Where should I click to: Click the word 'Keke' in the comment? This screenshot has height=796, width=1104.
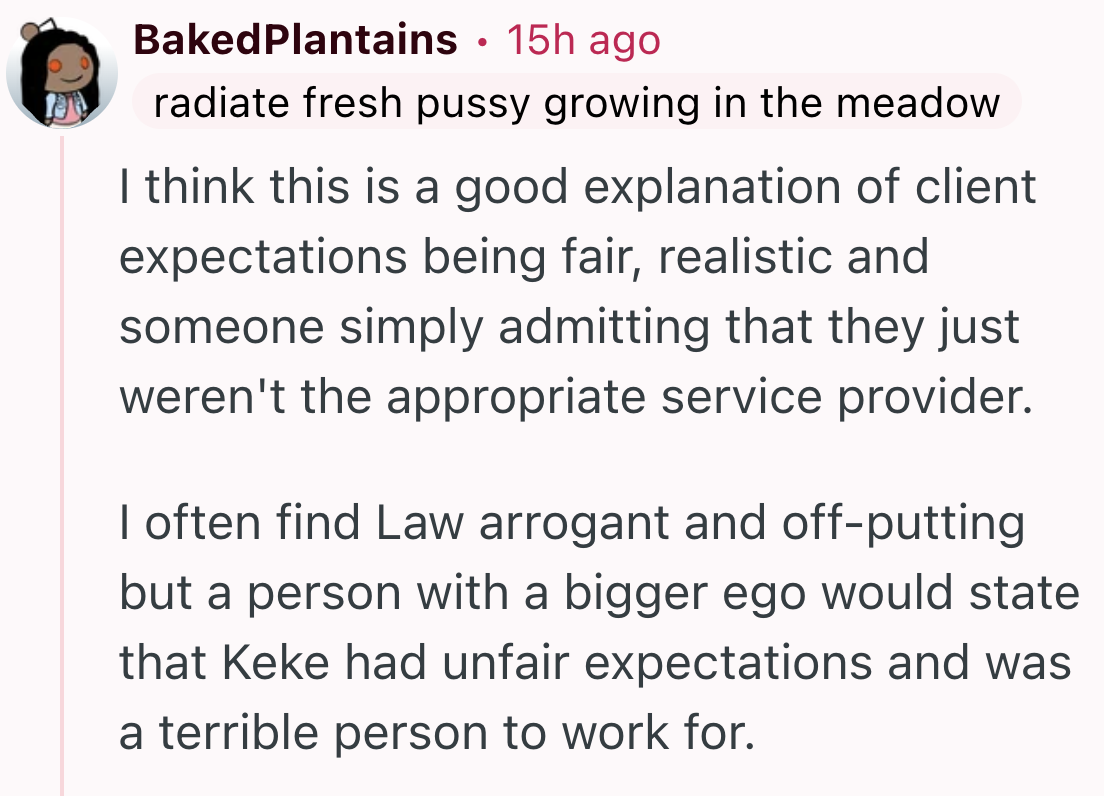tap(276, 662)
